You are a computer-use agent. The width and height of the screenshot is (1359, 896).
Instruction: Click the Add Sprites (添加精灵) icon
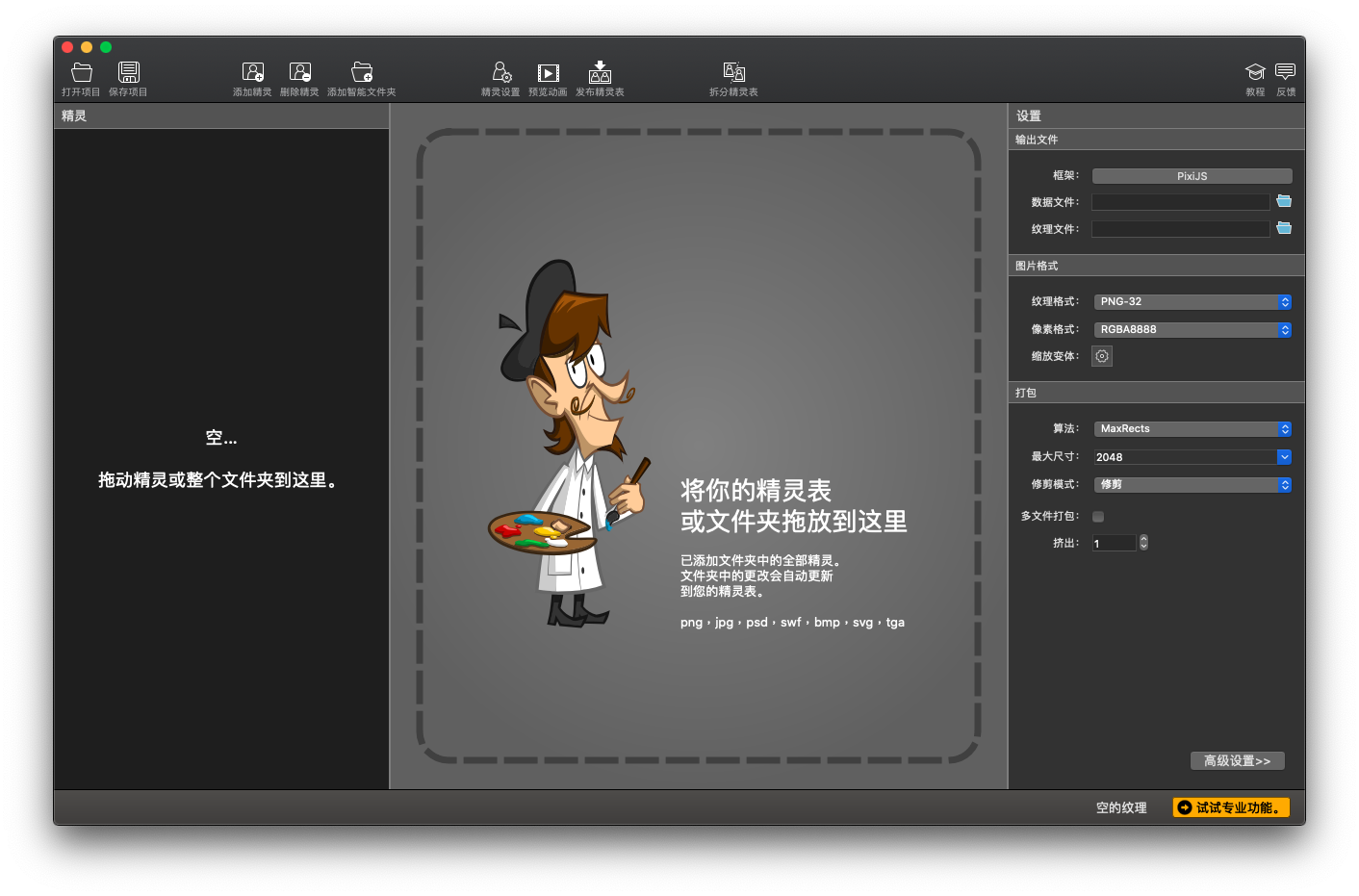[252, 73]
